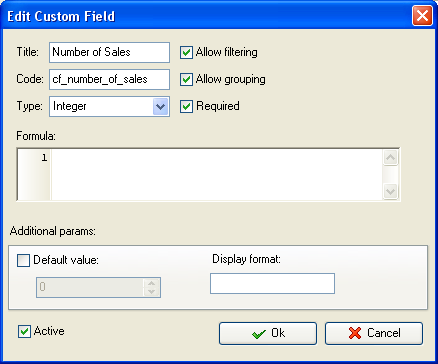
Task: Close the Edit Custom Field dialog
Action: 422,16
